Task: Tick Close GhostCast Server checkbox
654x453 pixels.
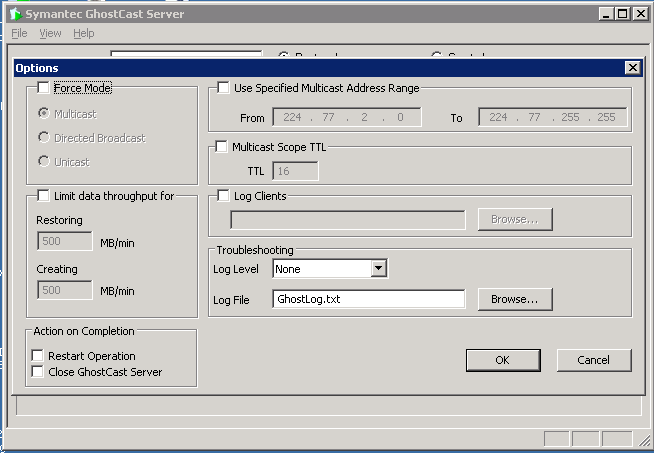Action: (37, 371)
